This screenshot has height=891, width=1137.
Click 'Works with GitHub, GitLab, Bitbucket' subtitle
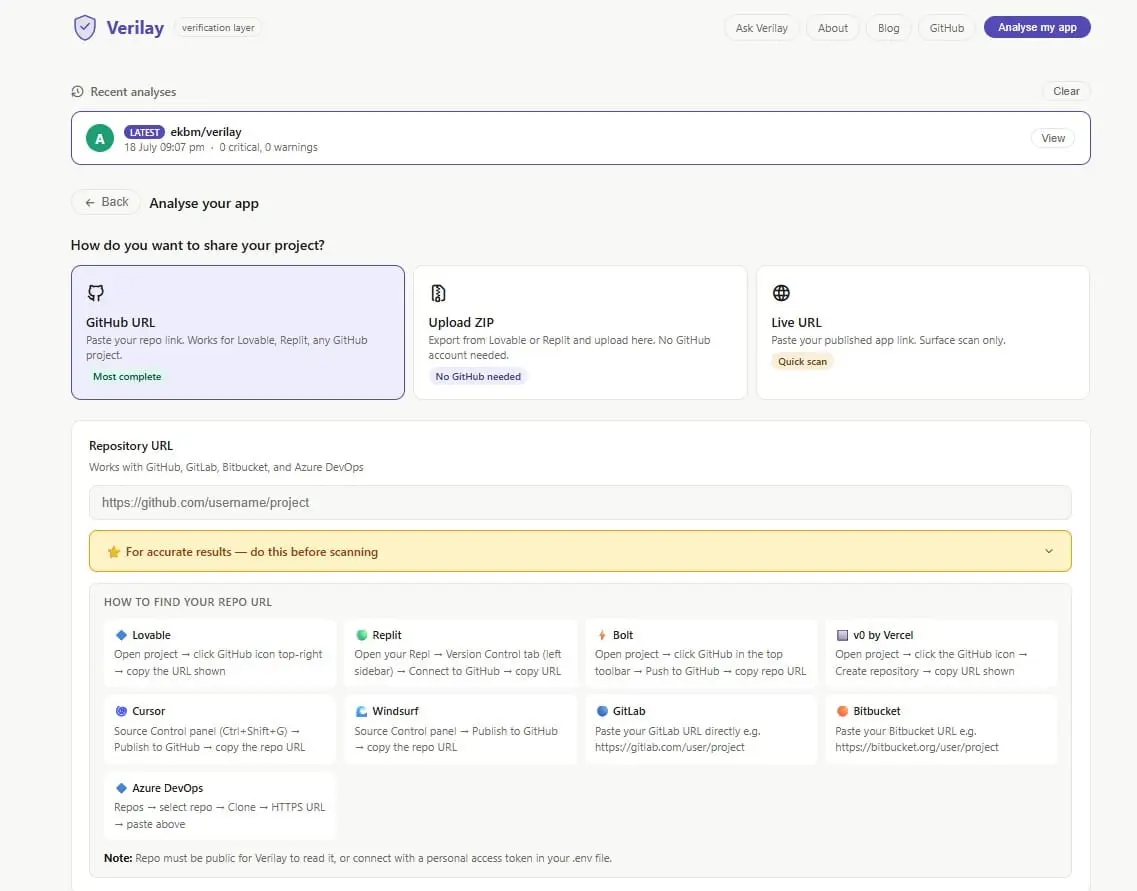(x=226, y=467)
